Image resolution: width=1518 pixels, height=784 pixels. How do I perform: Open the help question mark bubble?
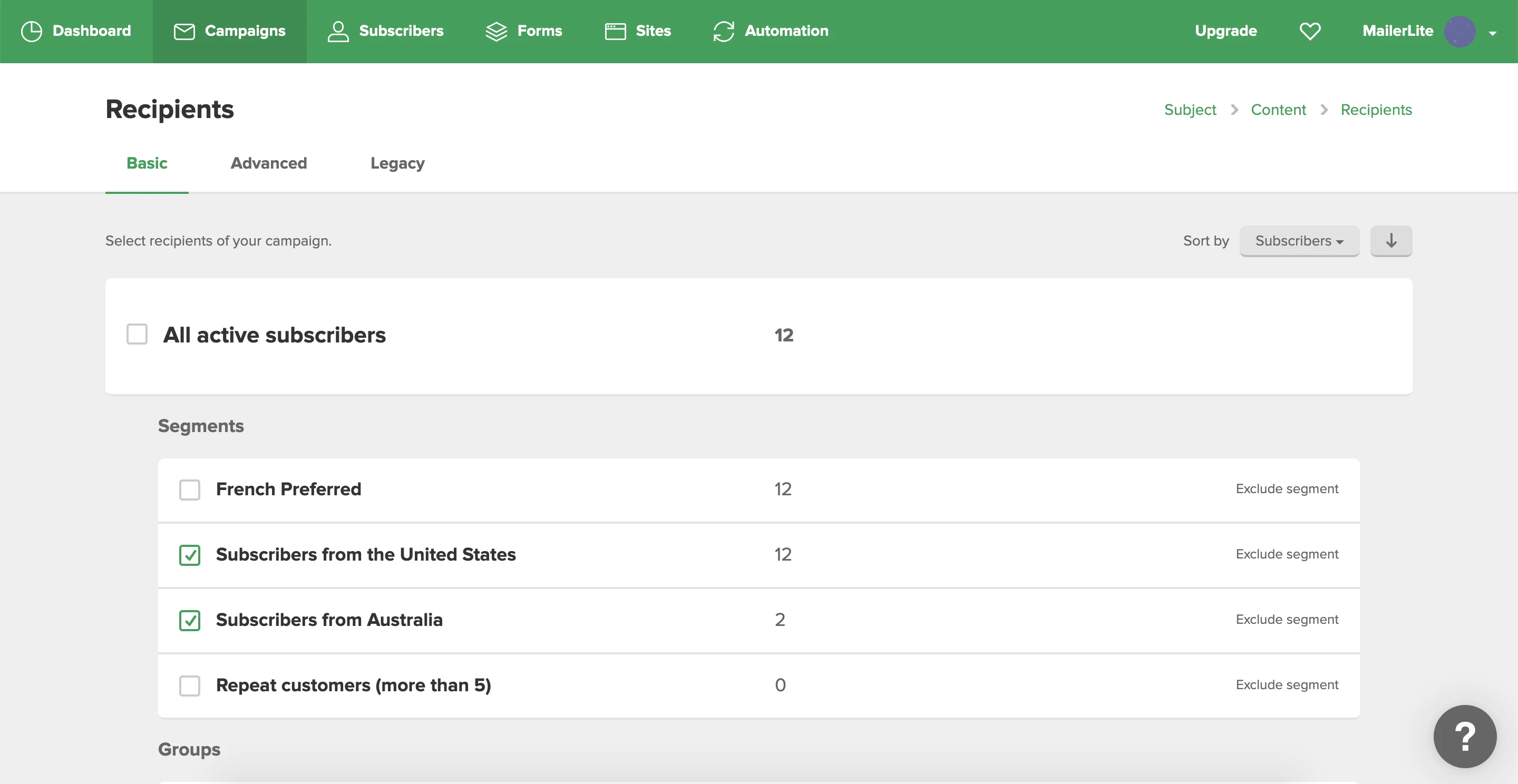point(1464,736)
